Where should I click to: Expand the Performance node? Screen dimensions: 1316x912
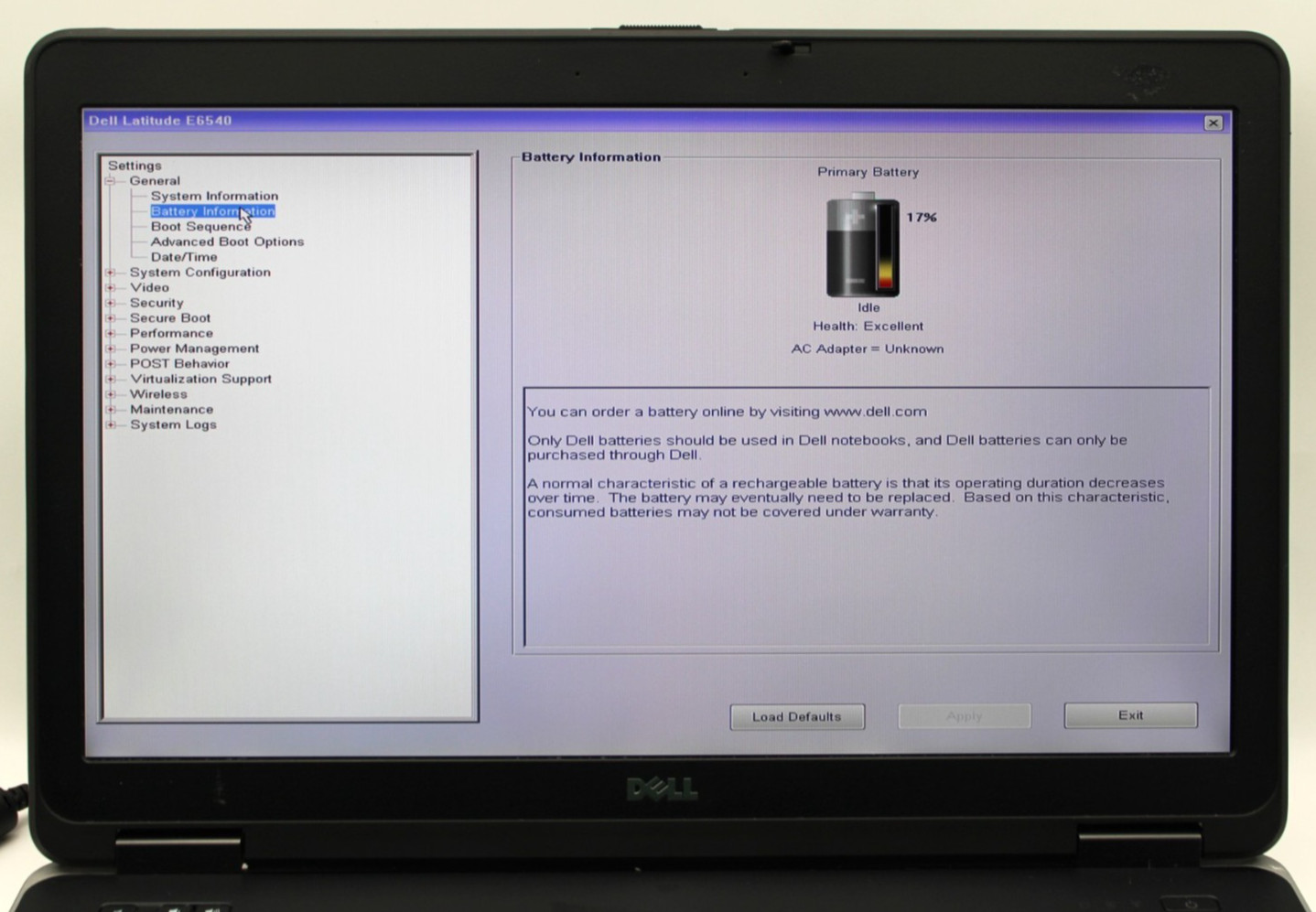[111, 333]
